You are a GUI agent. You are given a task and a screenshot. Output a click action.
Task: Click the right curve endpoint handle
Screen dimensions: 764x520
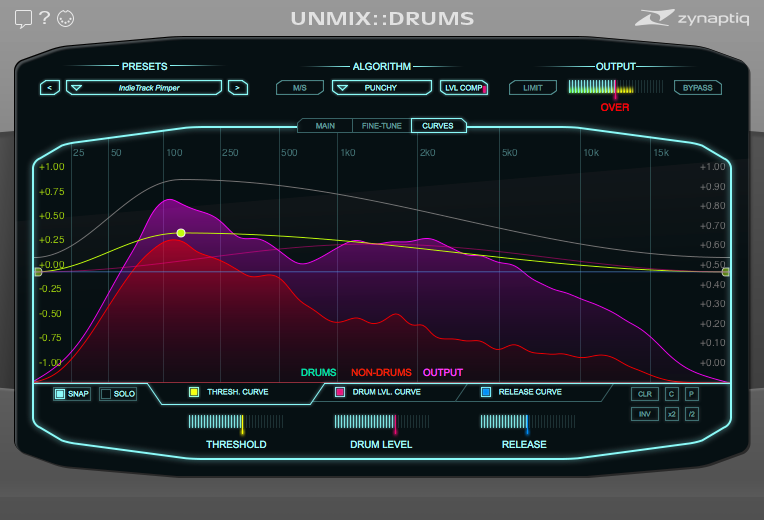coord(726,272)
